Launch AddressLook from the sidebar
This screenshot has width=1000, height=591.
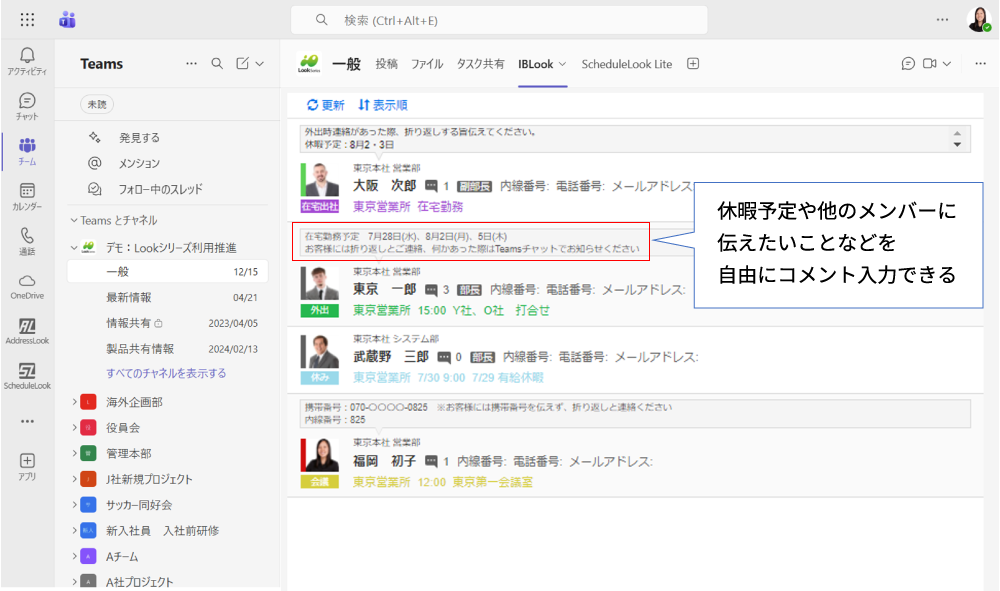[27, 331]
